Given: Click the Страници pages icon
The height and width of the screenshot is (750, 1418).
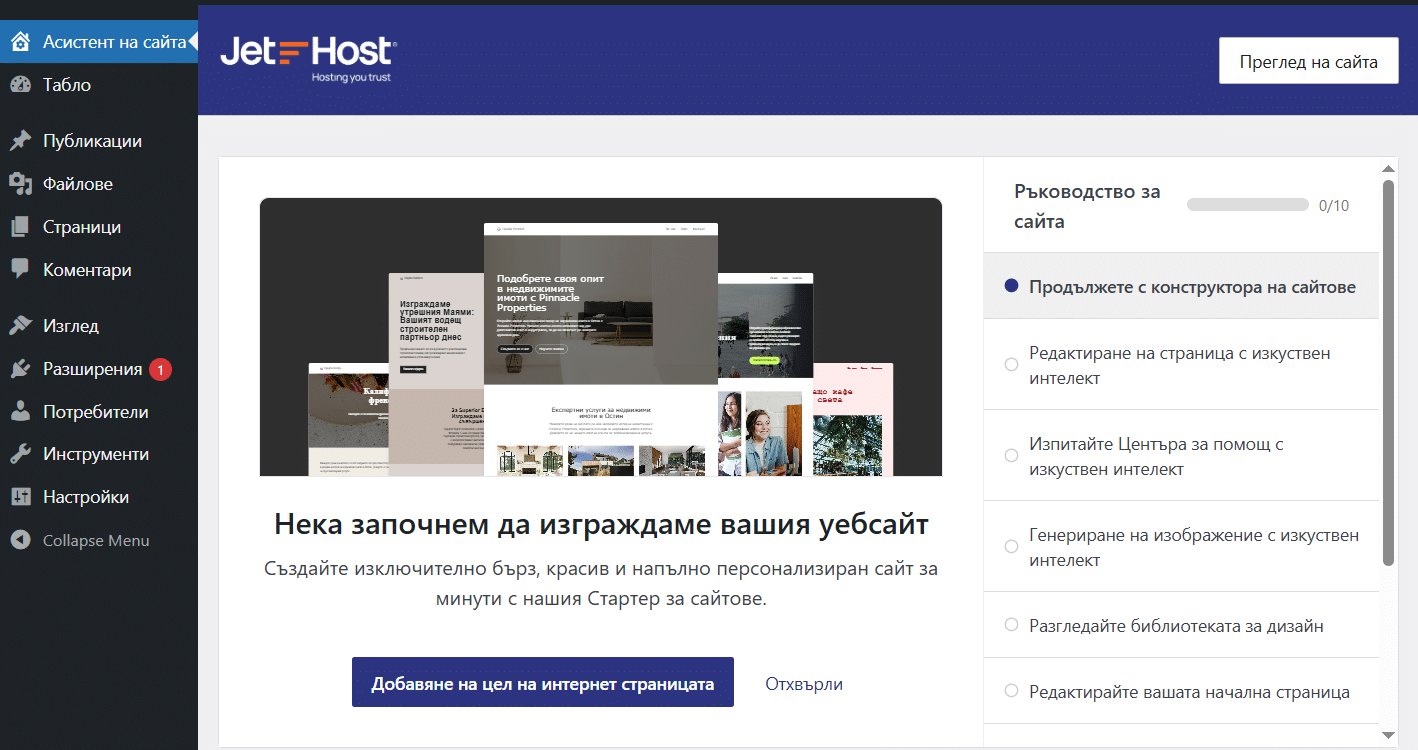Looking at the screenshot, I should tap(20, 227).
